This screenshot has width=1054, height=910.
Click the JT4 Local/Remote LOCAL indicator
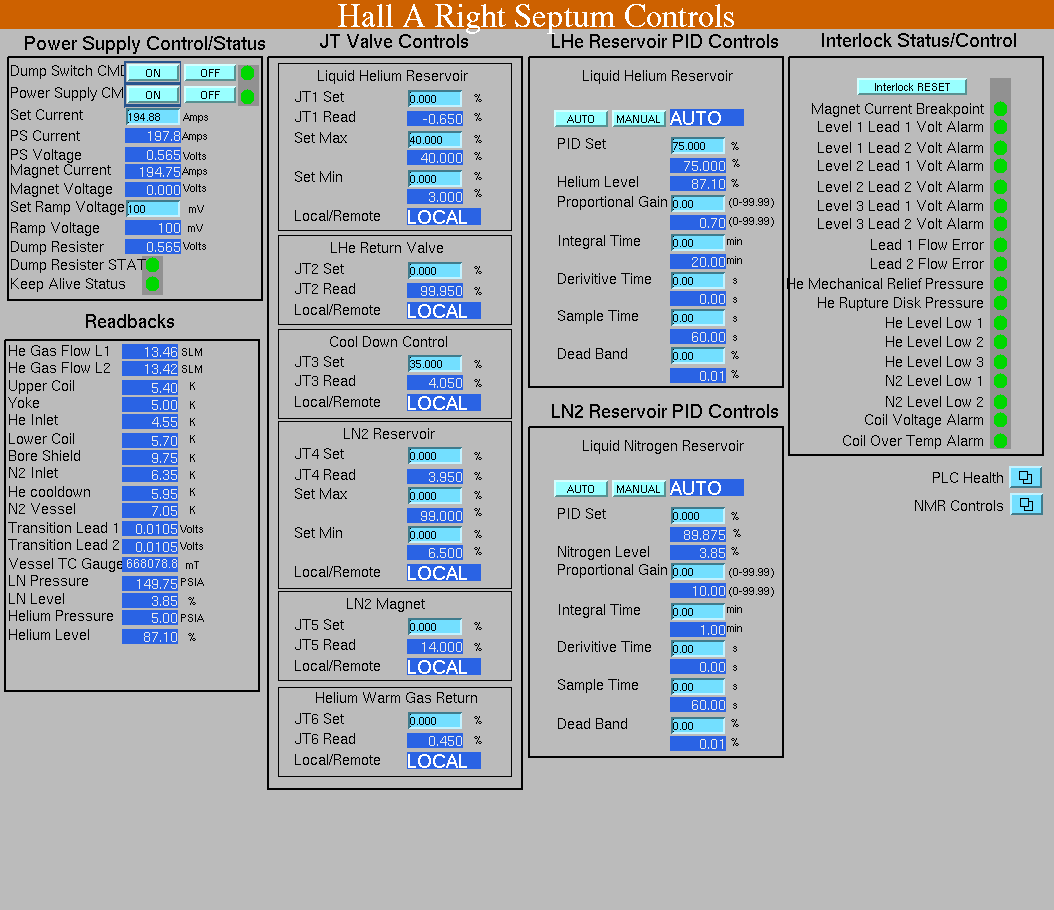tap(444, 573)
